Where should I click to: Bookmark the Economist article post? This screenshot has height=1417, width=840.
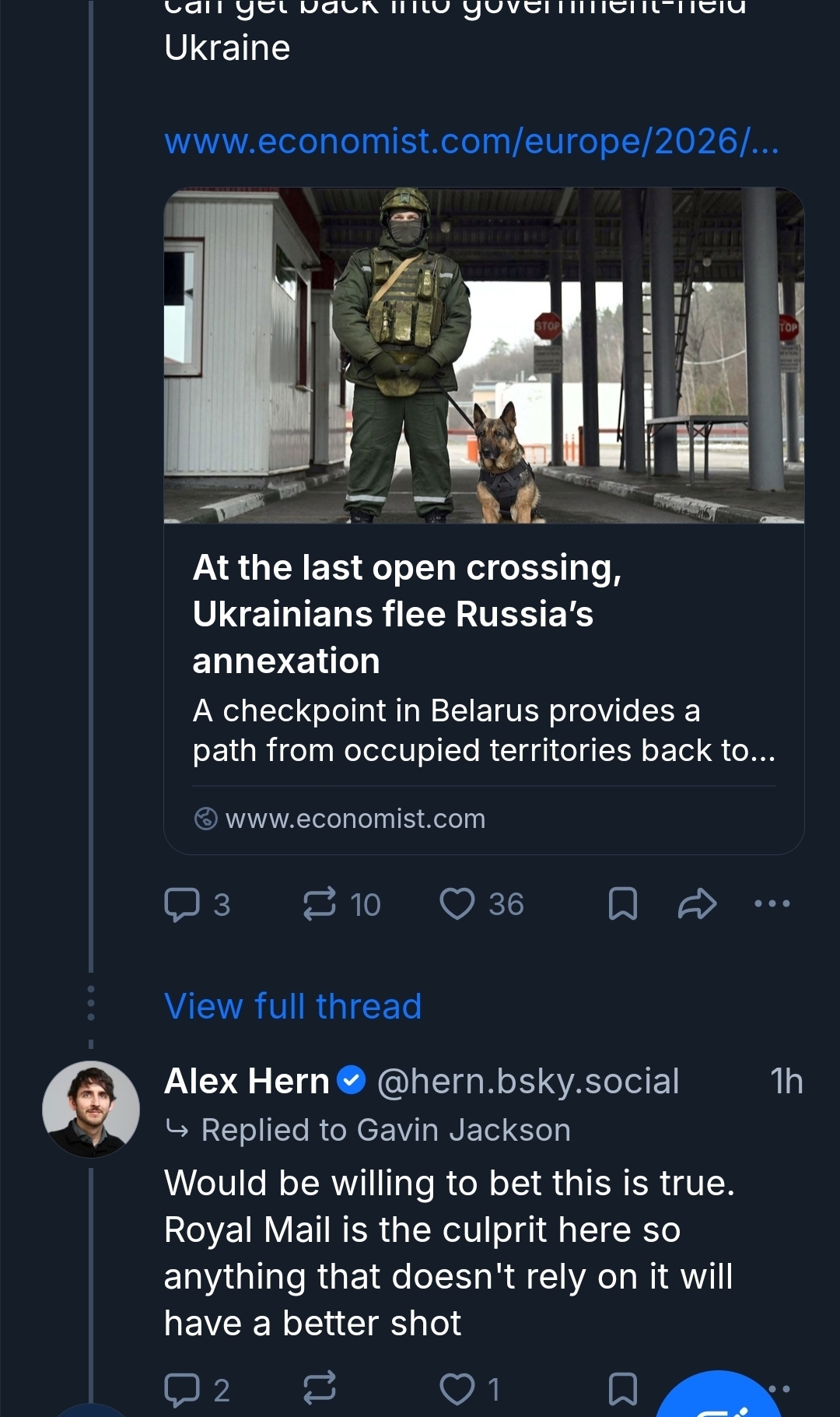(x=622, y=904)
